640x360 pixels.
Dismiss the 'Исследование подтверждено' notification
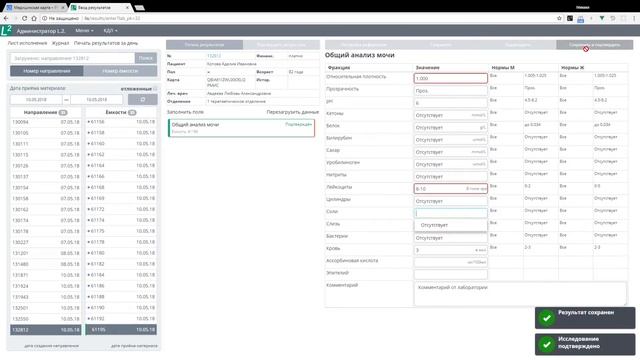[x=585, y=344]
